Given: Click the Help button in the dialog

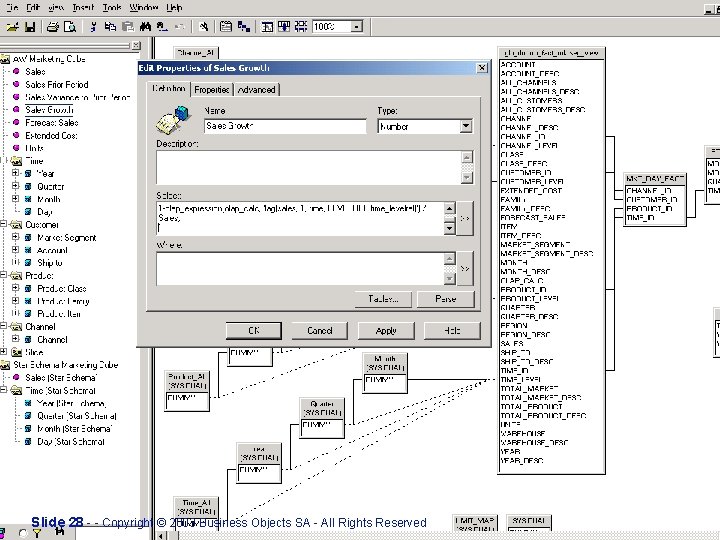Looking at the screenshot, I should (x=452, y=331).
